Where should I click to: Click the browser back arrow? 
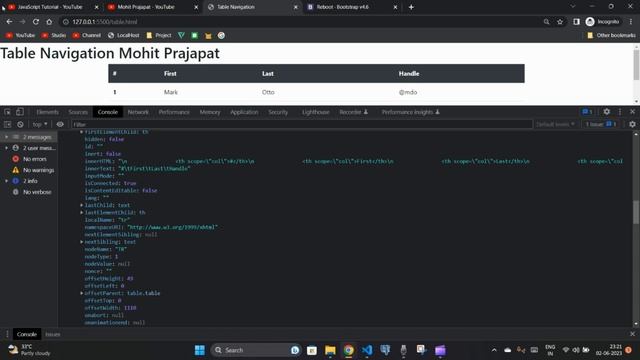(9, 22)
